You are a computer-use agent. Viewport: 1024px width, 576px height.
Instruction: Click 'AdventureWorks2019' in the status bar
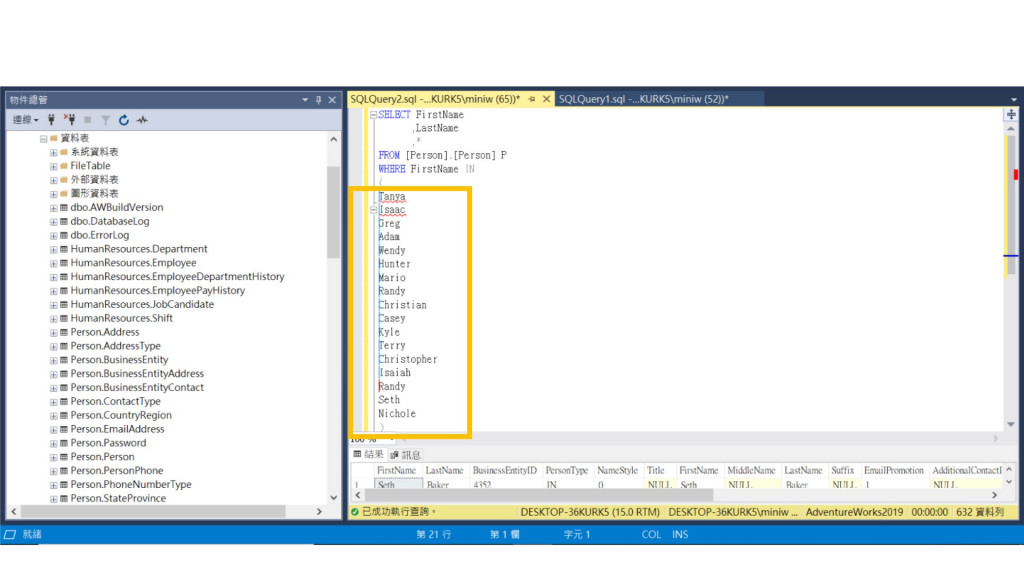tap(854, 512)
